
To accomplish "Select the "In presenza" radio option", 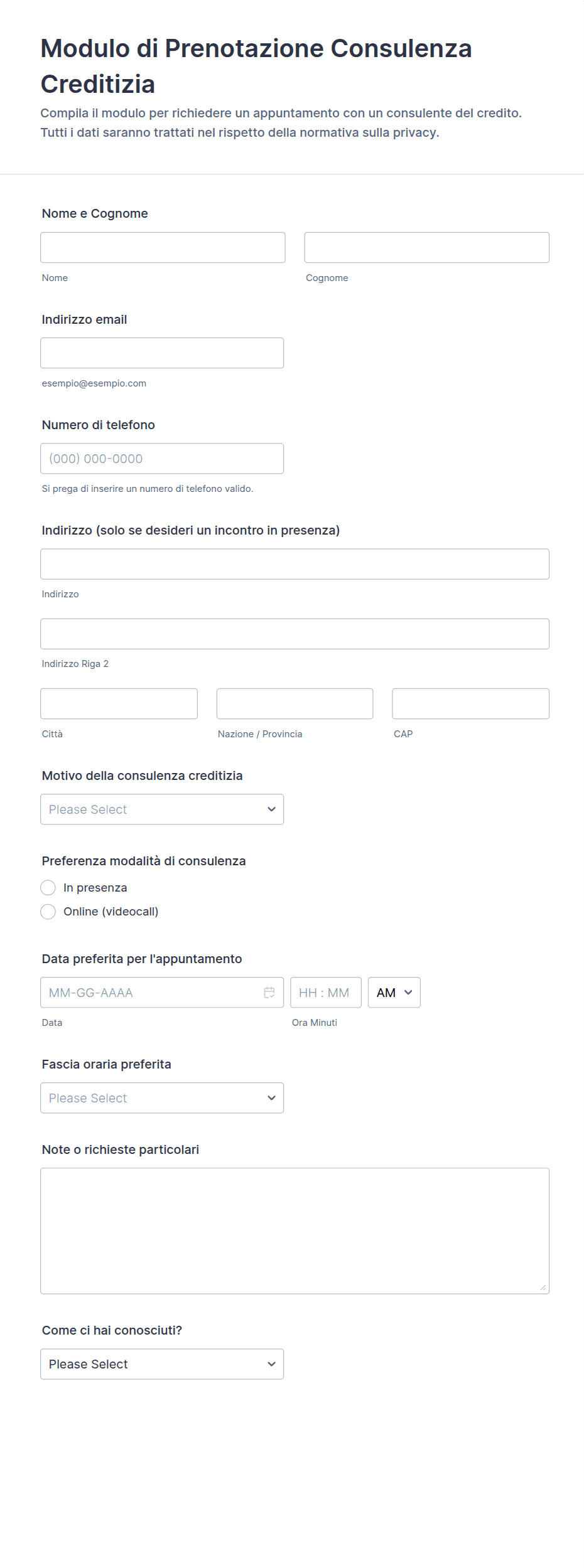I will 48,888.
